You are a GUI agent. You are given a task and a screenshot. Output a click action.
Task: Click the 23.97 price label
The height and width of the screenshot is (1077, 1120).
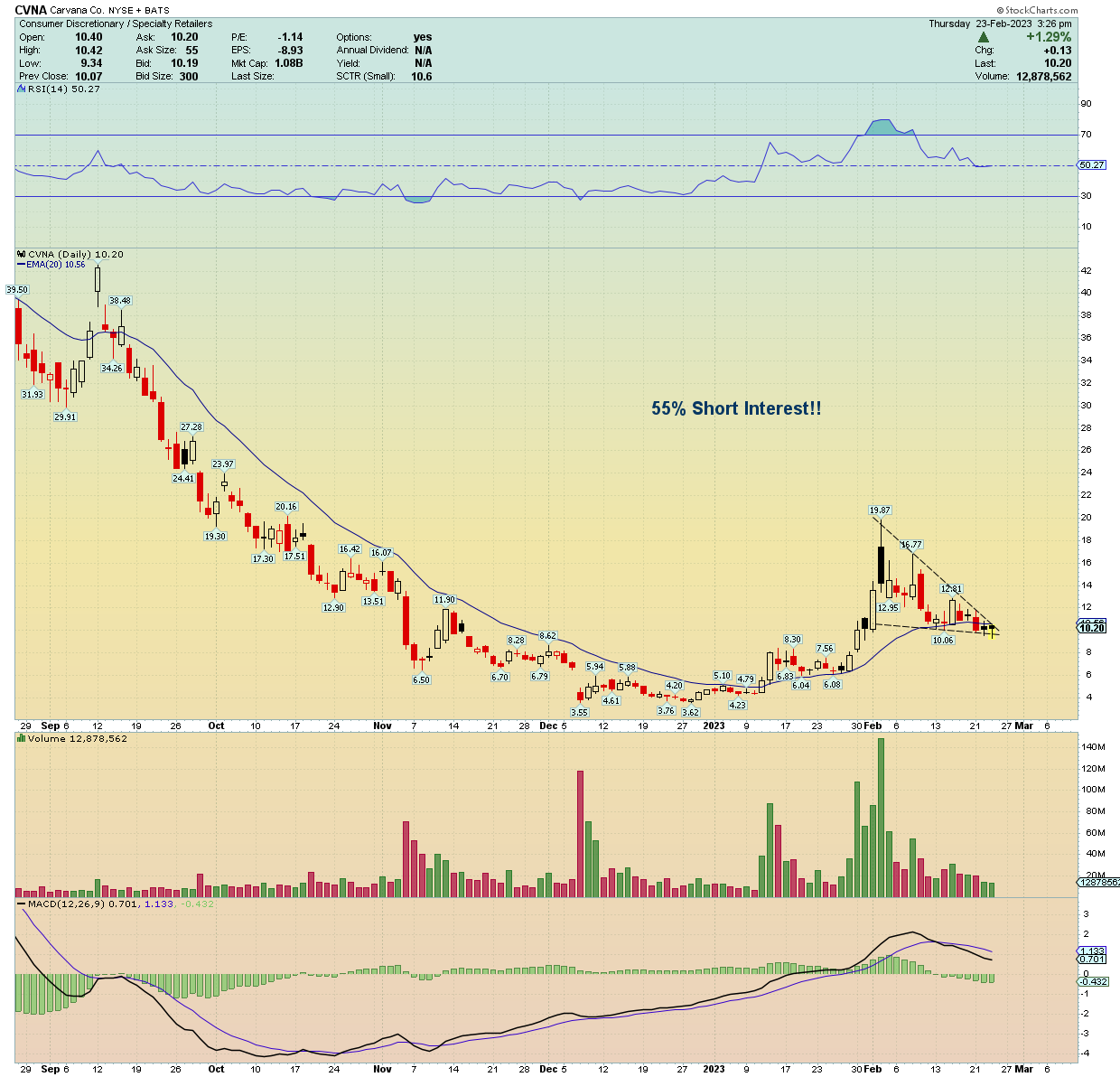(x=223, y=464)
